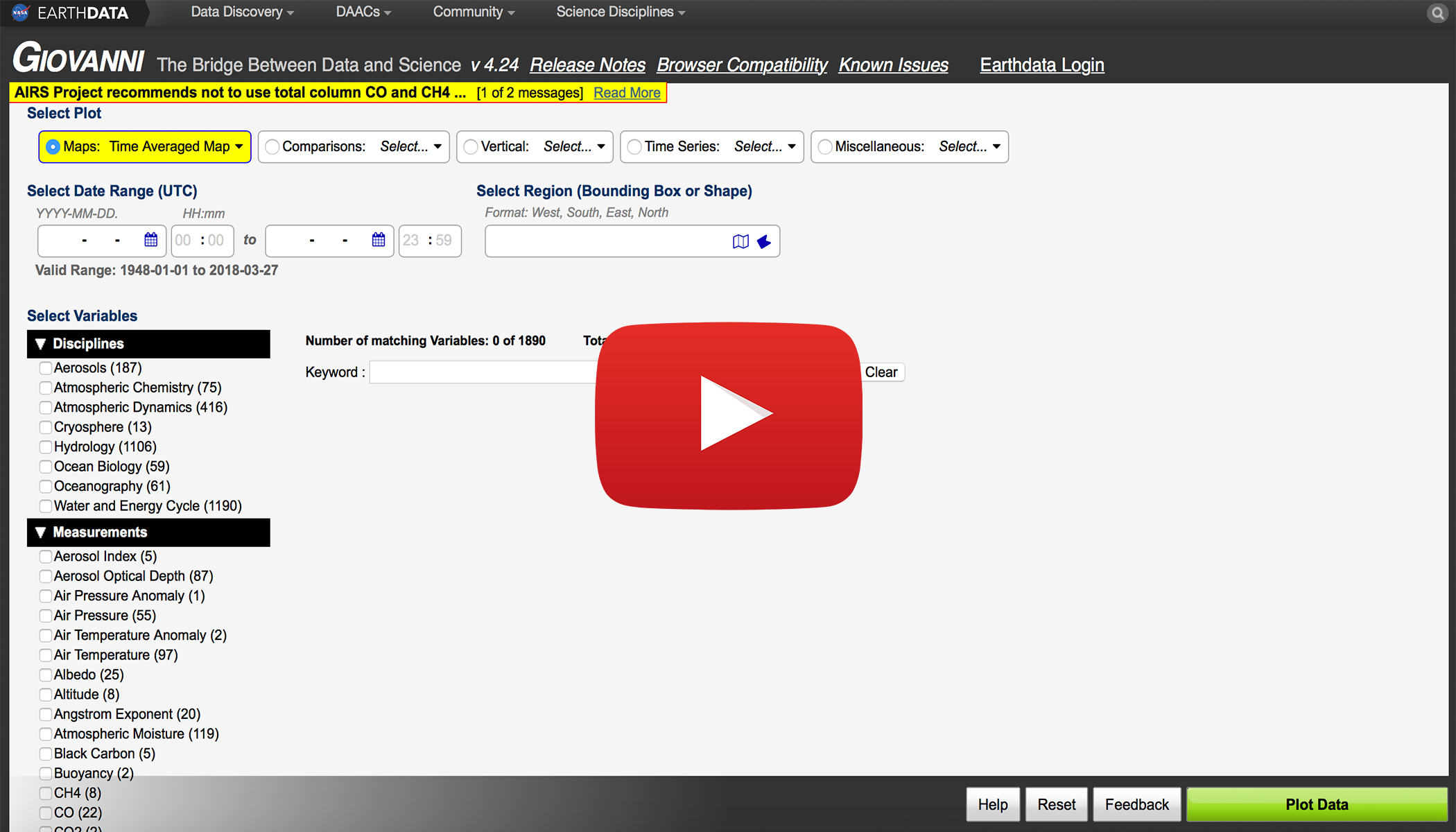Open the bounding box map icon
1456x832 pixels.
740,241
